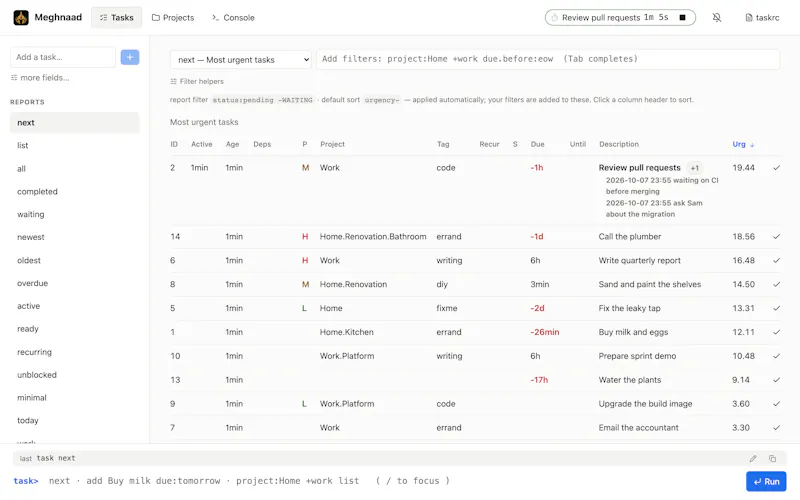Mark Email the accountant as done

[x=776, y=428]
